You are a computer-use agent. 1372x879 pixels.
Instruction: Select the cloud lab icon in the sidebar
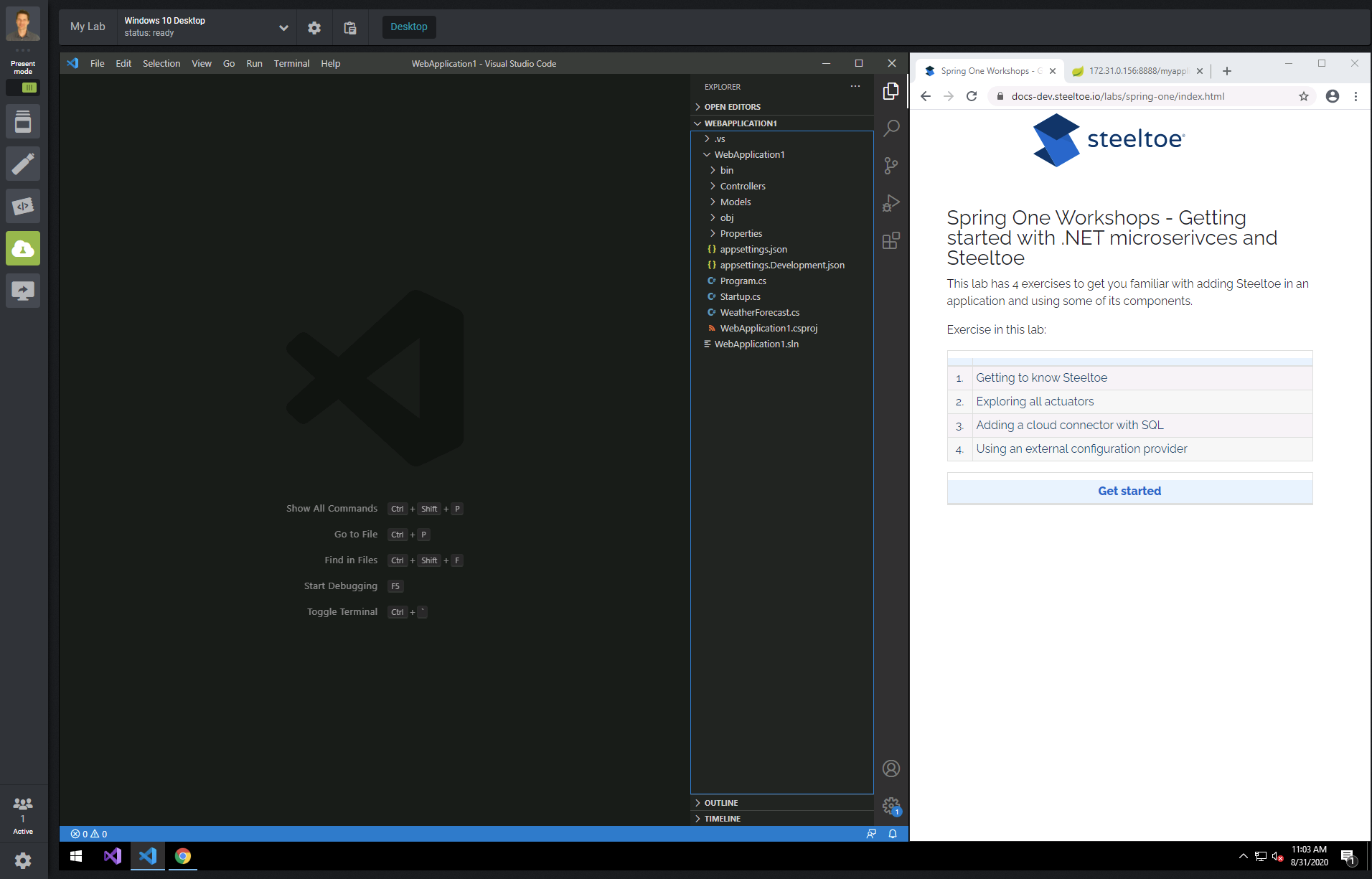(23, 248)
